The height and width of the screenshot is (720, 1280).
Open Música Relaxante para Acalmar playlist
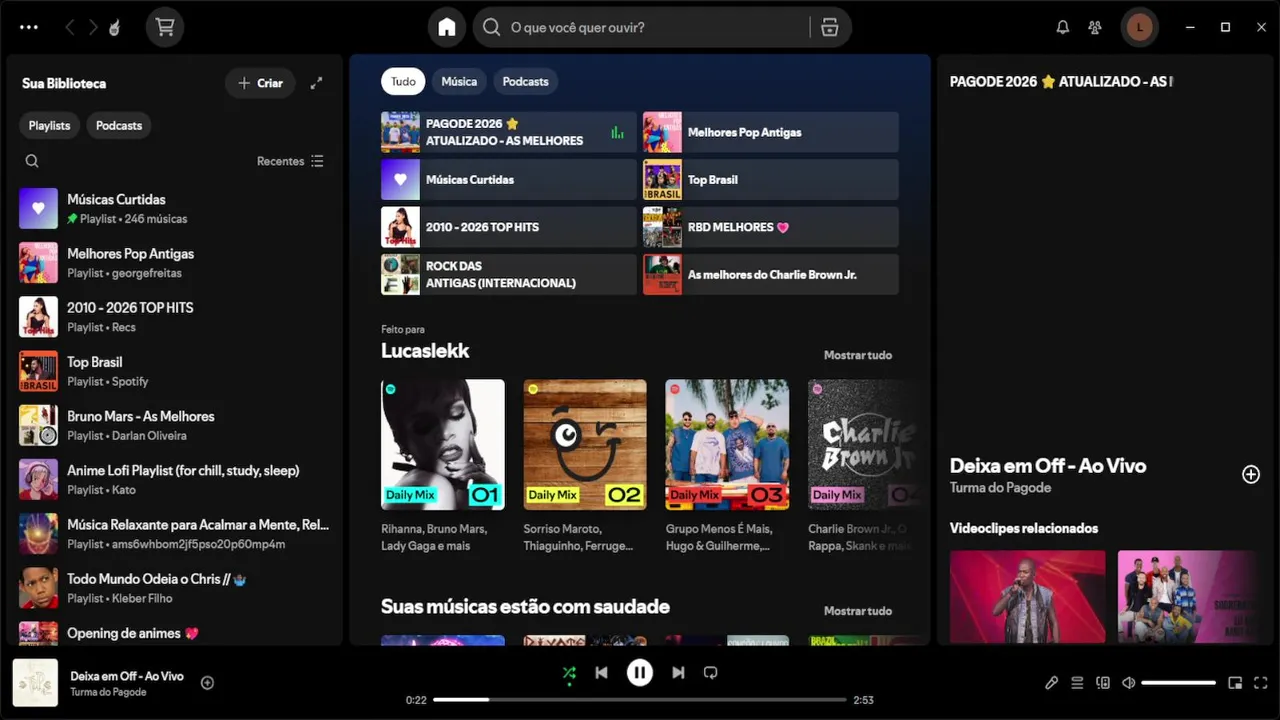pyautogui.click(x=174, y=533)
